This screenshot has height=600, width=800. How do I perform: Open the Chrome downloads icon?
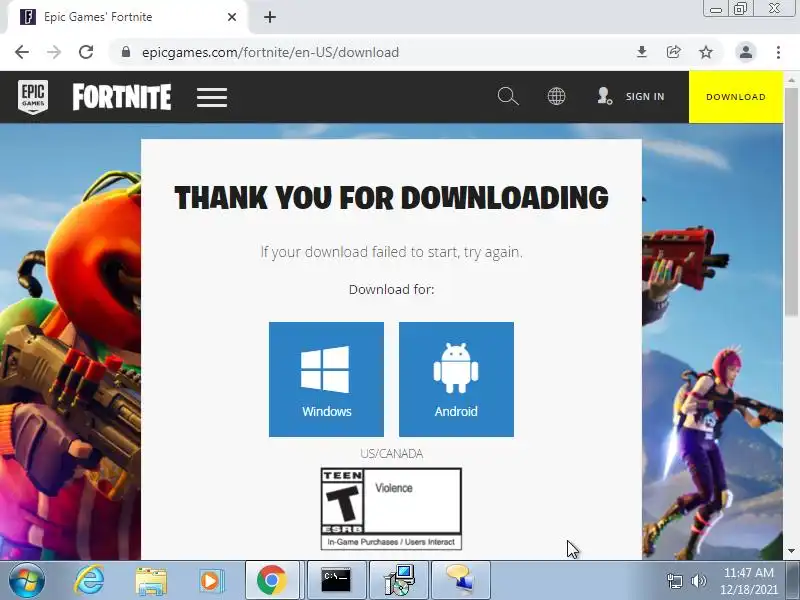click(642, 52)
